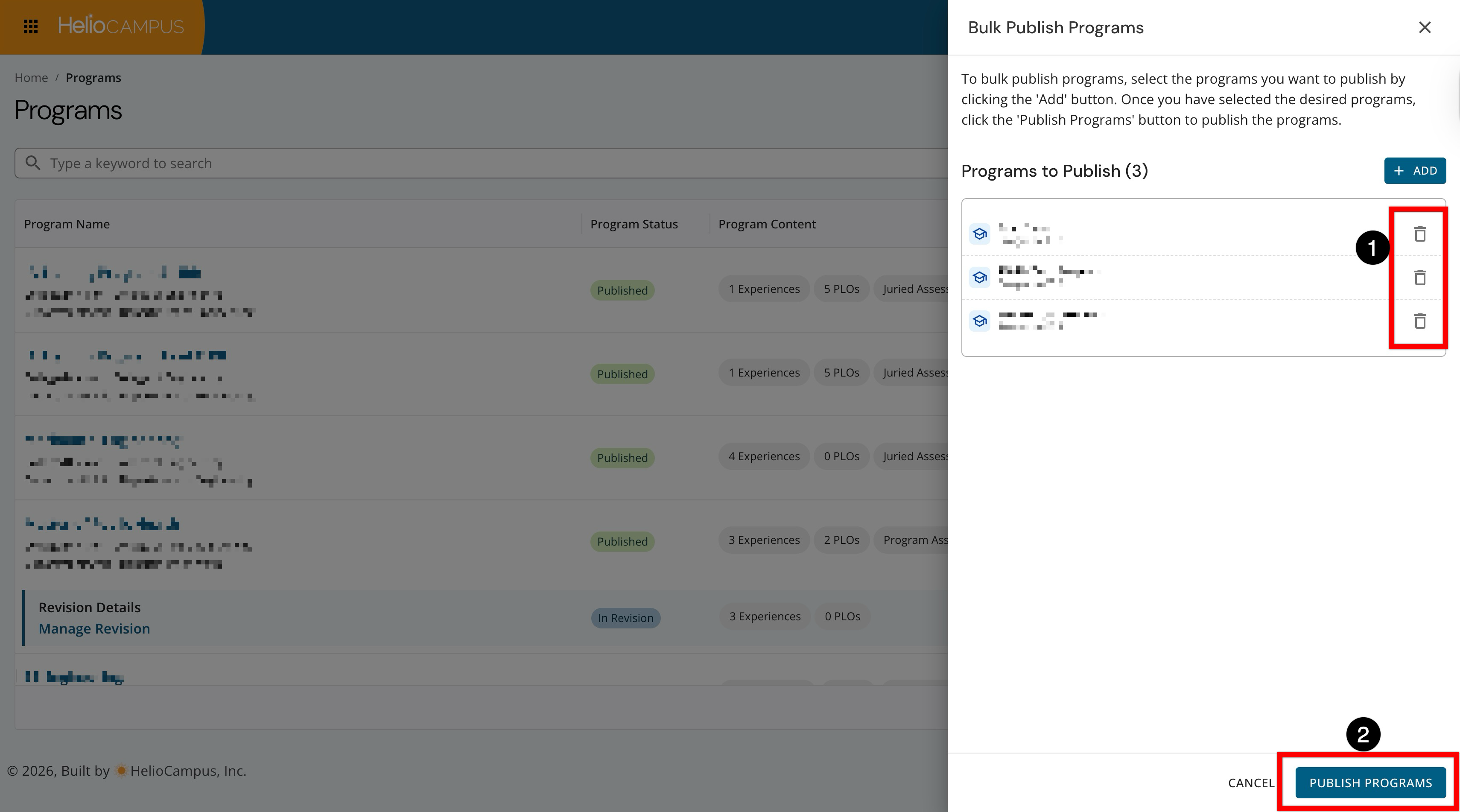Click the 4 Experiences chip
This screenshot has height=812, width=1460.
pos(764,456)
